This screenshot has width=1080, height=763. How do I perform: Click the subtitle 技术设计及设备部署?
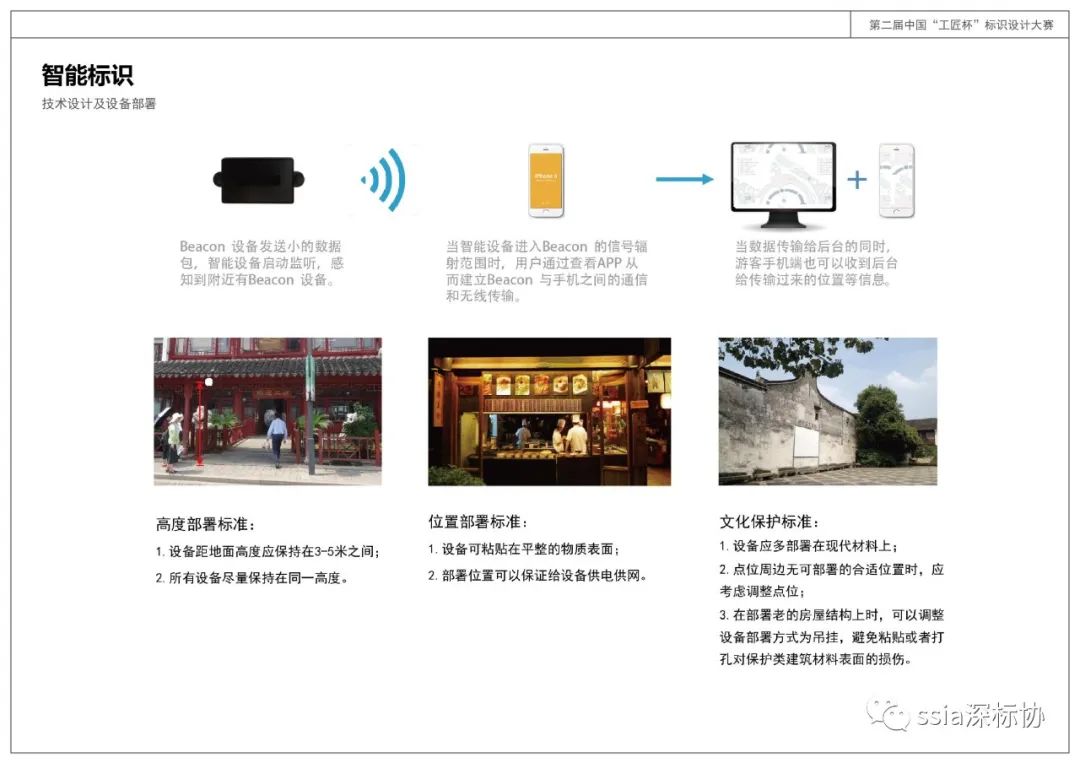[x=98, y=104]
